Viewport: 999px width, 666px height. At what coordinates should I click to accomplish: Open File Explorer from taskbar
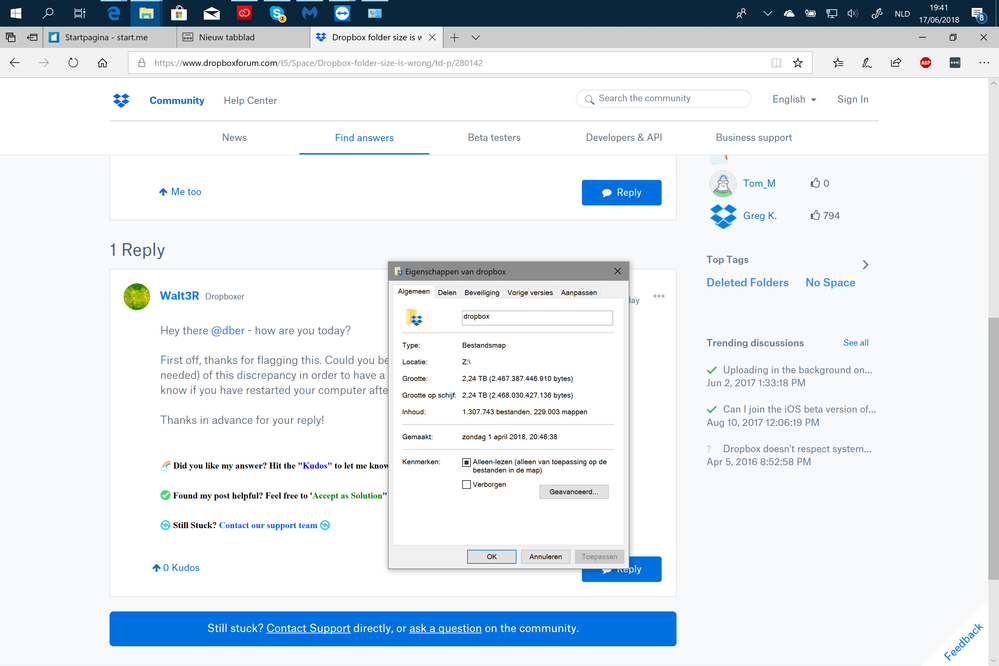(x=146, y=13)
